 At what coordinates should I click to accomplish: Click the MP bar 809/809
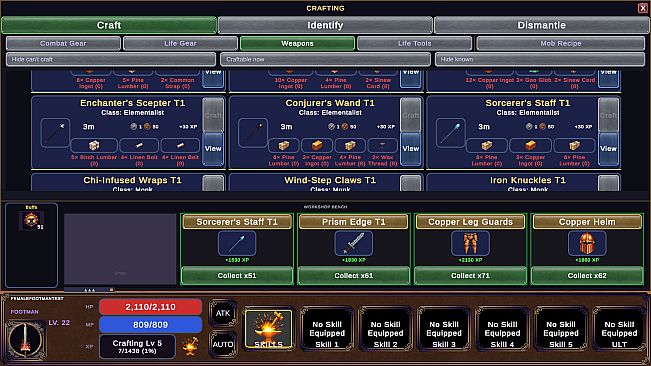pyautogui.click(x=150, y=325)
